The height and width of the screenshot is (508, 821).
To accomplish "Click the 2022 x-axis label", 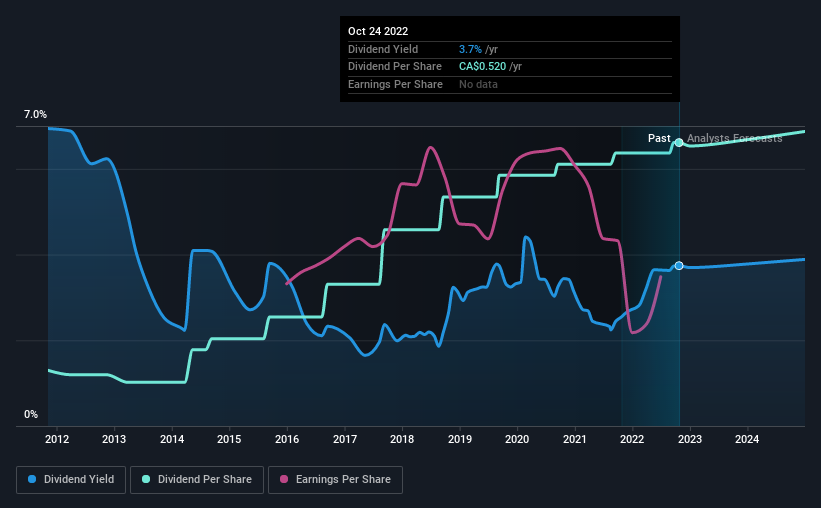I will (x=632, y=439).
